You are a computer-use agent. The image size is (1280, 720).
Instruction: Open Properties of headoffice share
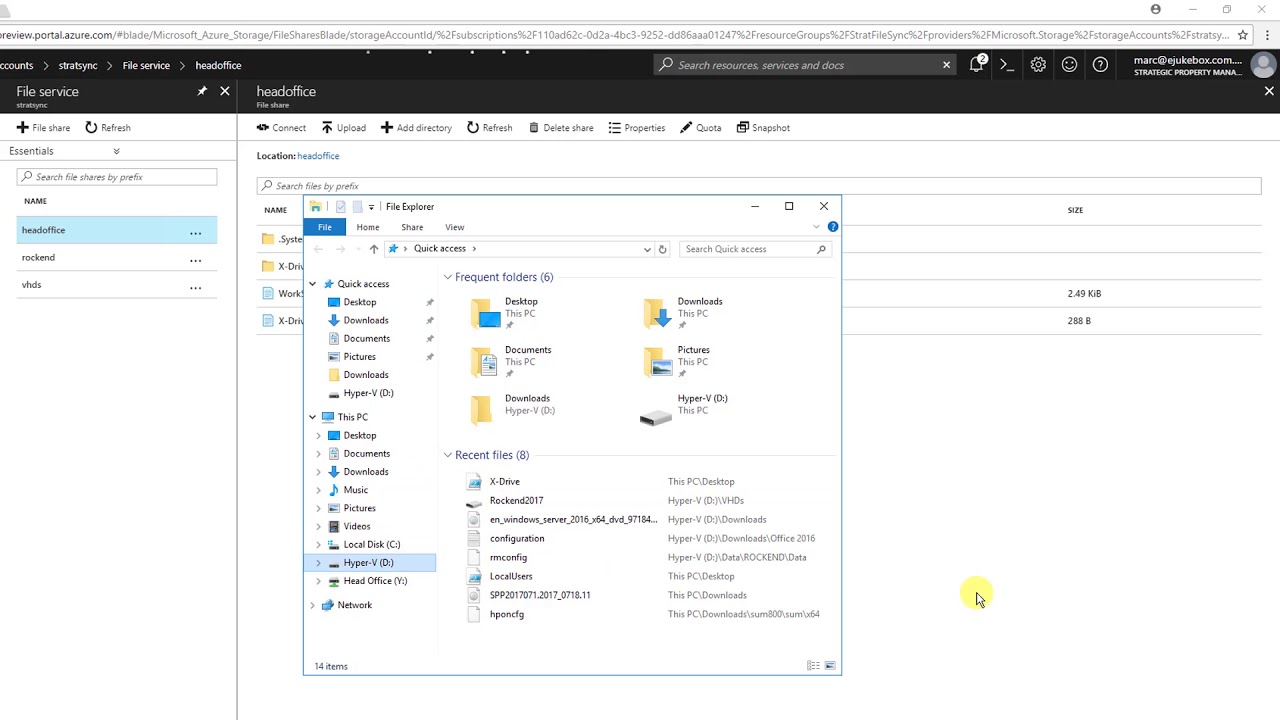click(636, 128)
